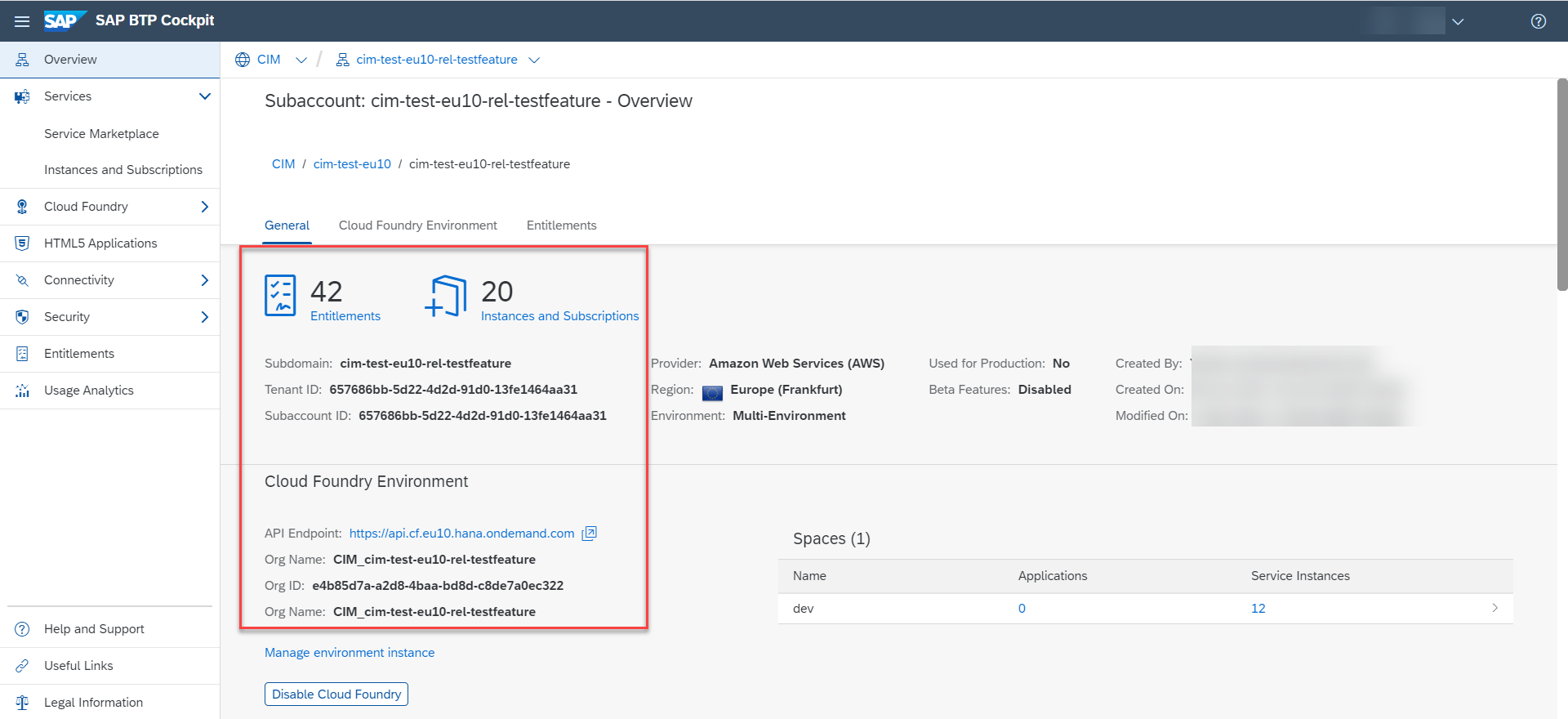1568x719 pixels.
Task: Click the page vertical scrollbar
Action: (1561, 185)
